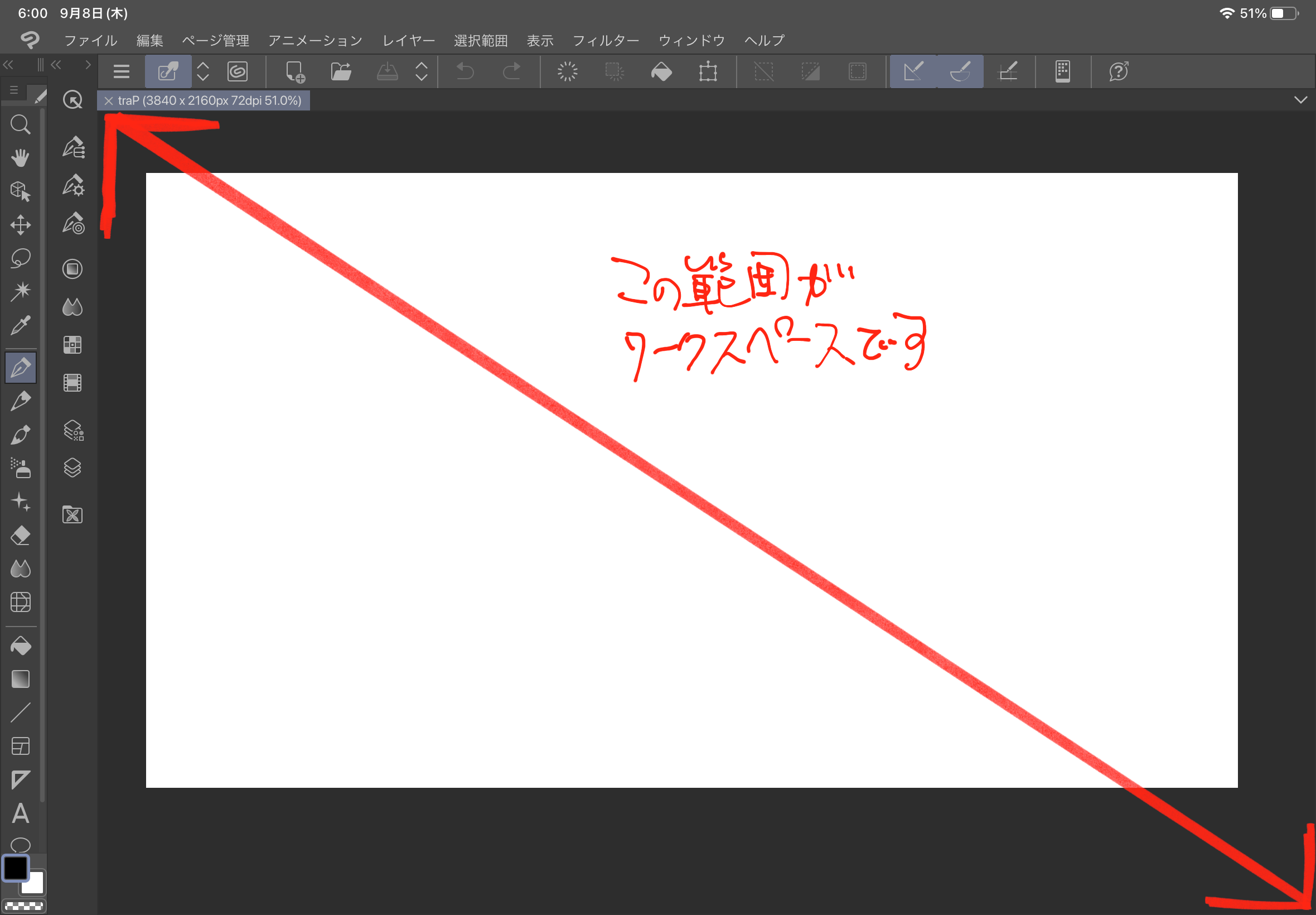Close the traP canvas tab

[x=108, y=101]
